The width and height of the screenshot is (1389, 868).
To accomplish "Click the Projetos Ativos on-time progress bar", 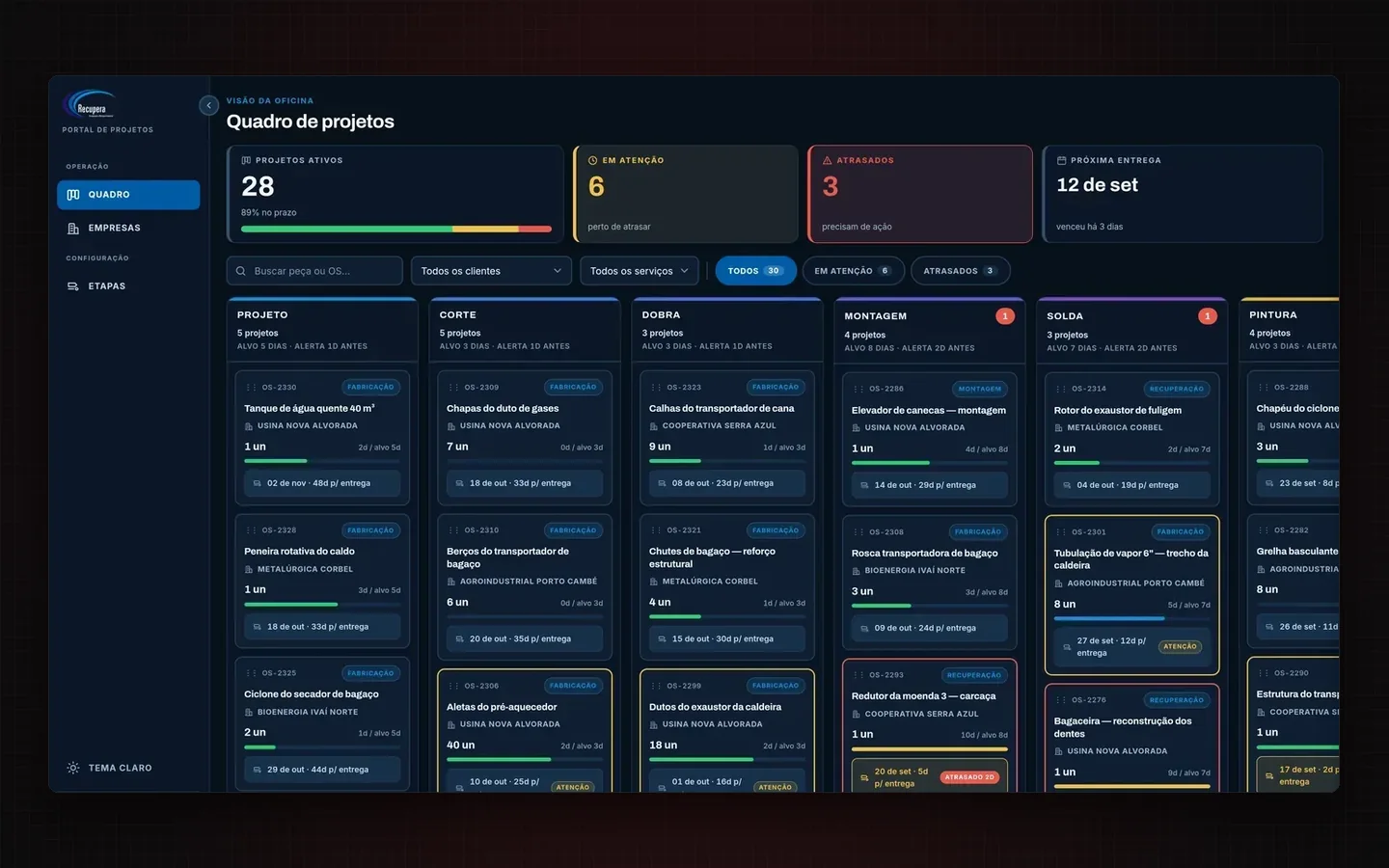I will (396, 230).
